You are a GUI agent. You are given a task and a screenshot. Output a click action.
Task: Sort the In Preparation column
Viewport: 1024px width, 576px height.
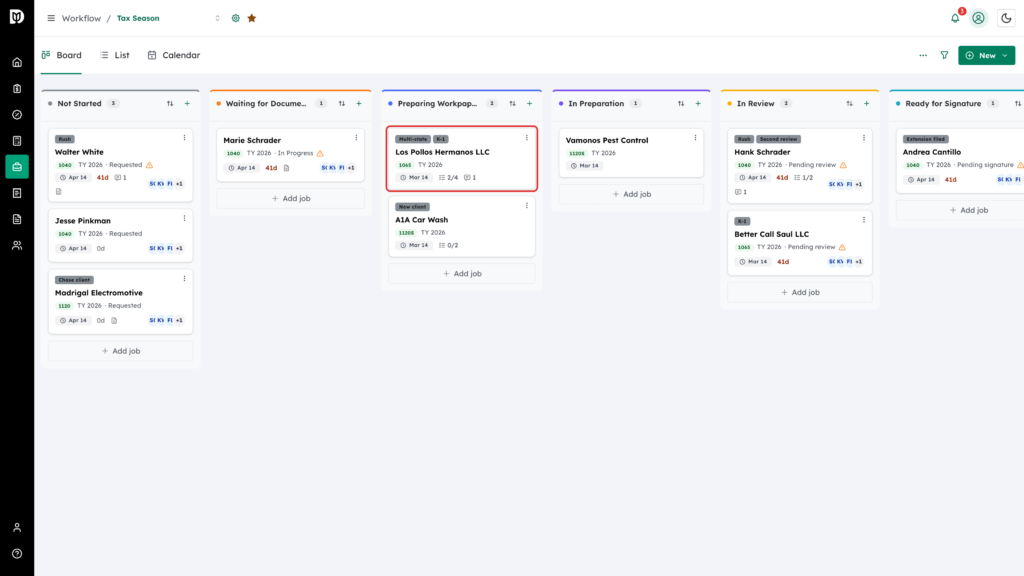click(x=681, y=104)
